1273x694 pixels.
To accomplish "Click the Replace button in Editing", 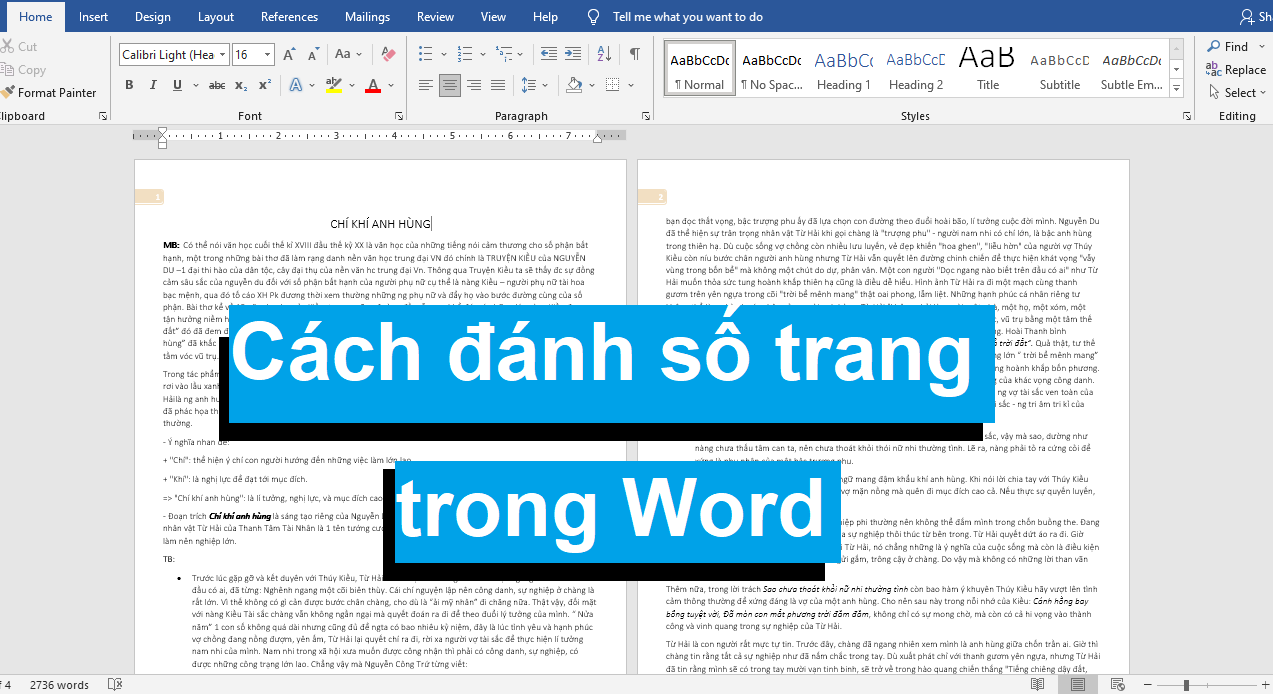I will coord(1237,70).
